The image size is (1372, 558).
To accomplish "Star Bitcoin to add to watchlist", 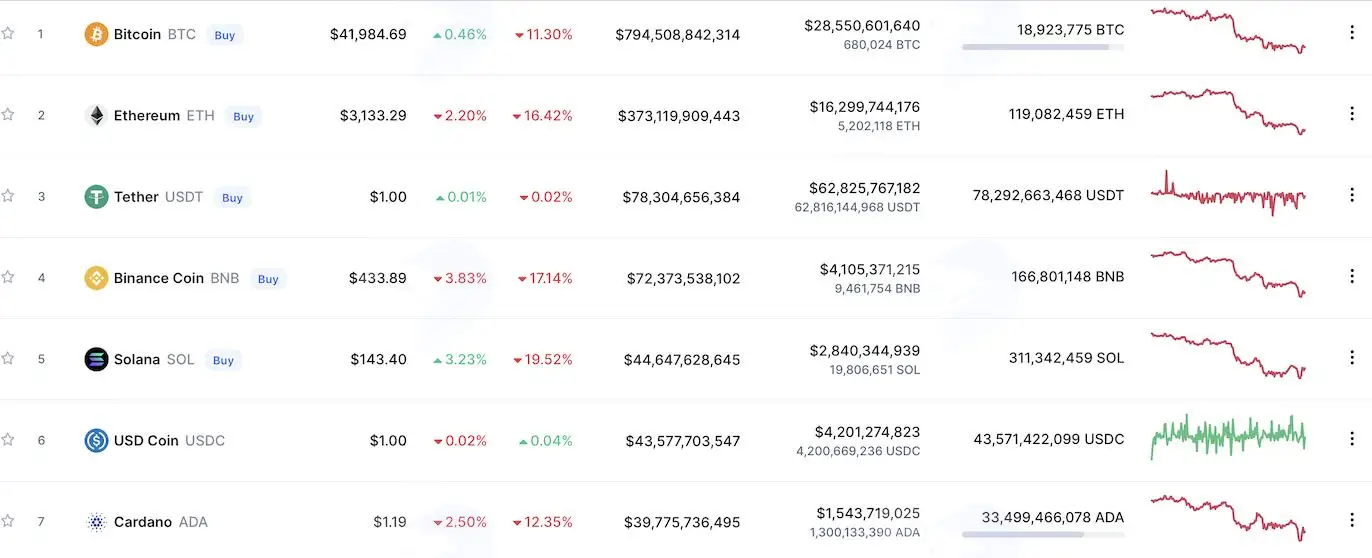I will point(8,33).
